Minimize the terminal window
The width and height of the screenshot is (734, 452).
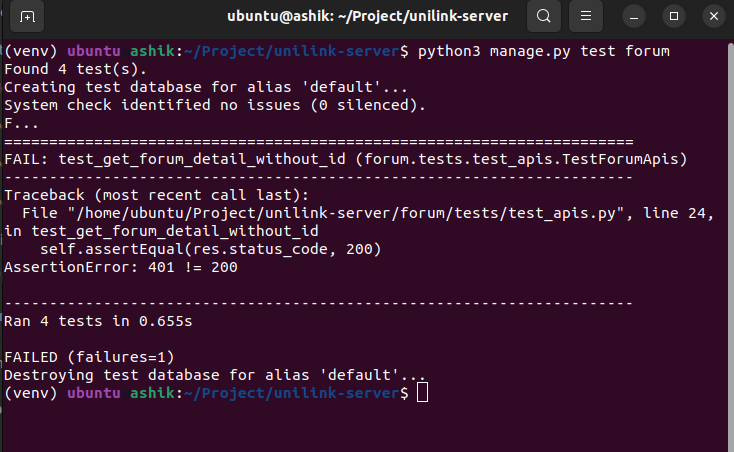[x=631, y=17]
